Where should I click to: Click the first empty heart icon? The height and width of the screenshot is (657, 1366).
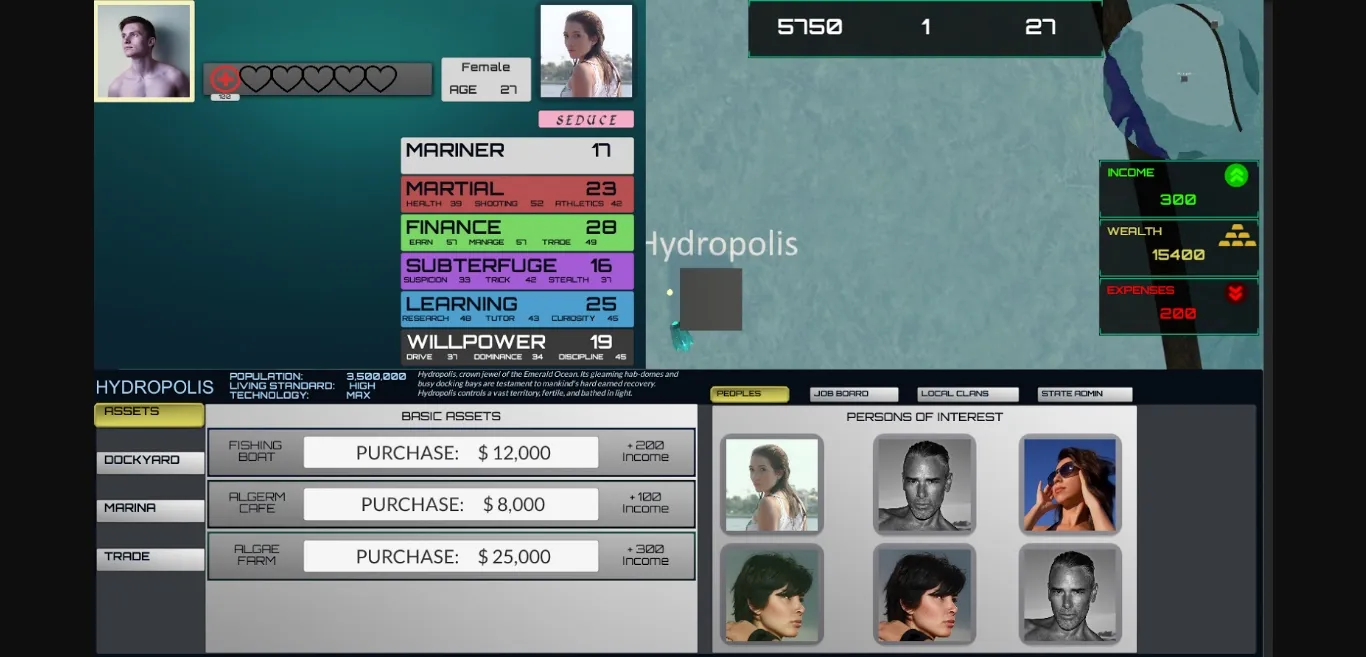(256, 78)
